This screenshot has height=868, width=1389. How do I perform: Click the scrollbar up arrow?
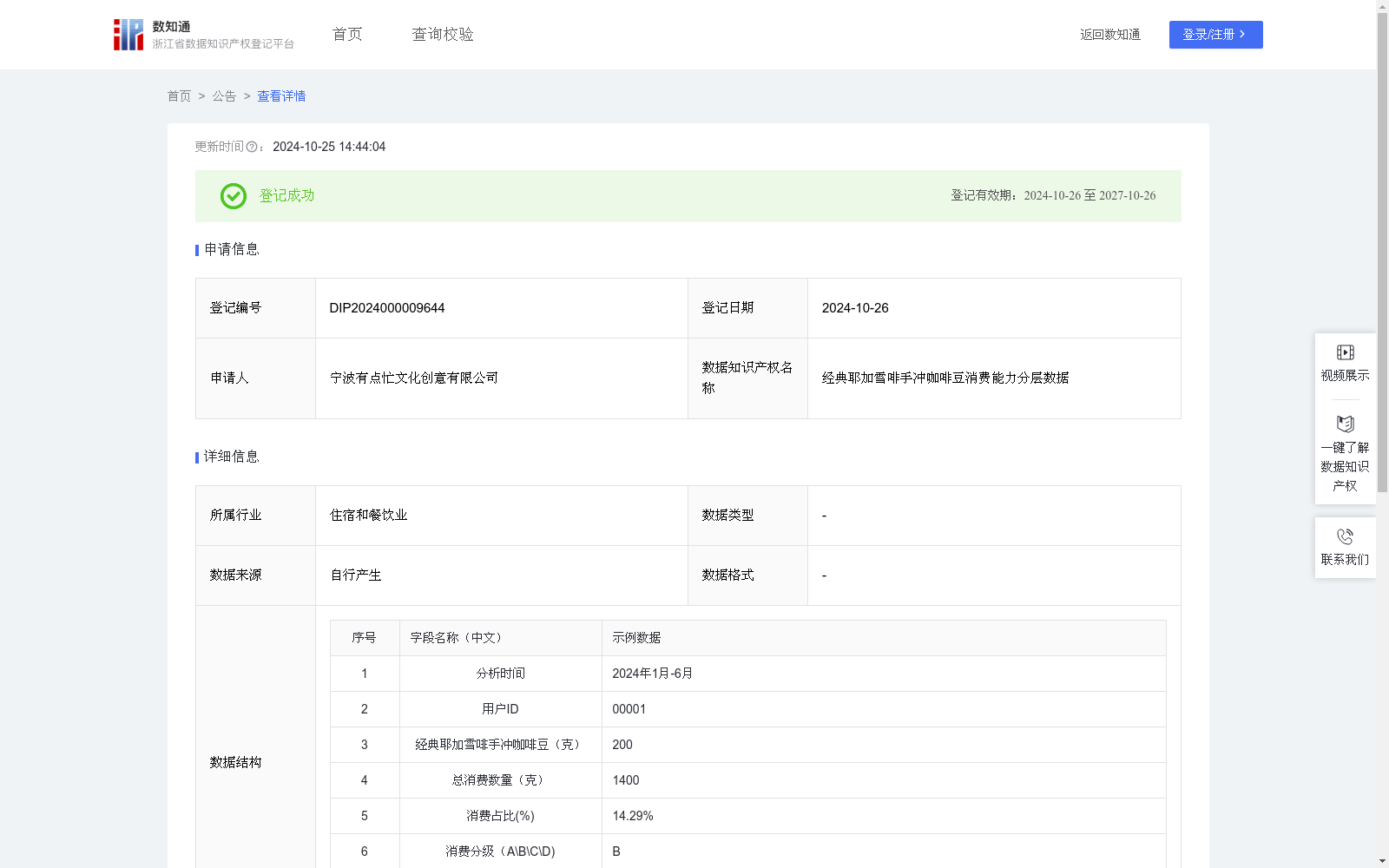(x=1382, y=6)
